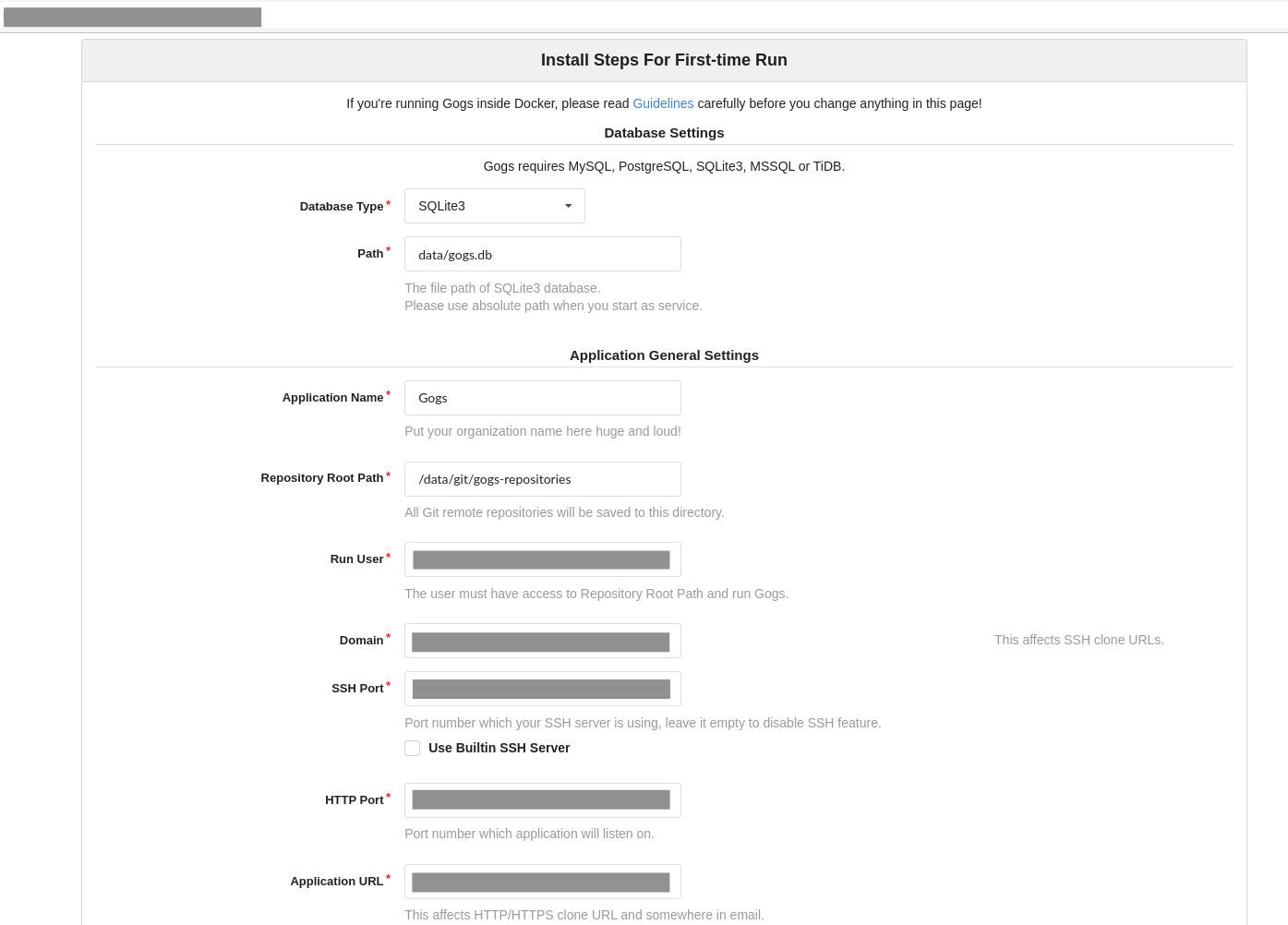Click 'Database Settings' section heading

tap(664, 133)
